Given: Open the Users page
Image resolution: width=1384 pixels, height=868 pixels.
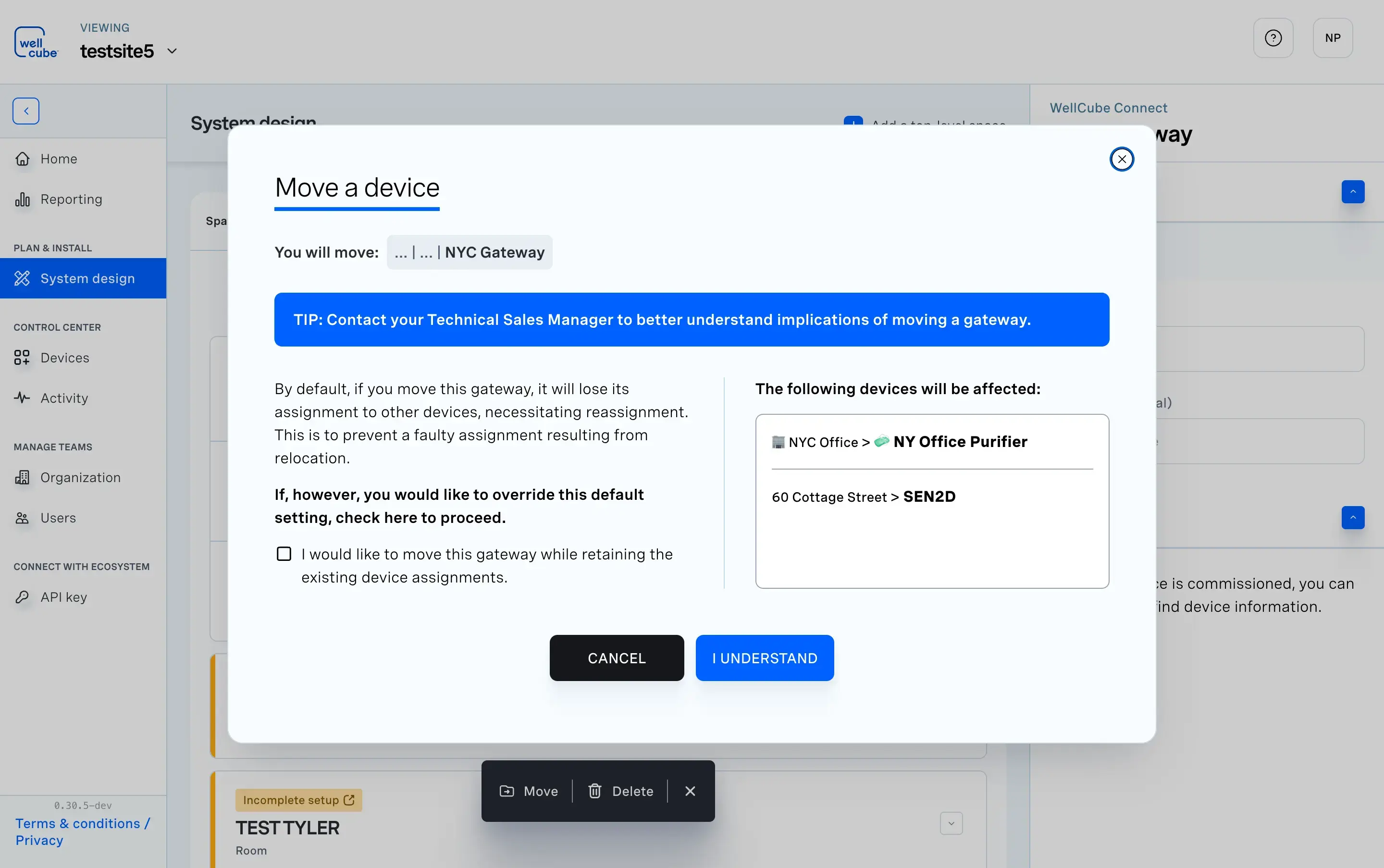Looking at the screenshot, I should (58, 517).
